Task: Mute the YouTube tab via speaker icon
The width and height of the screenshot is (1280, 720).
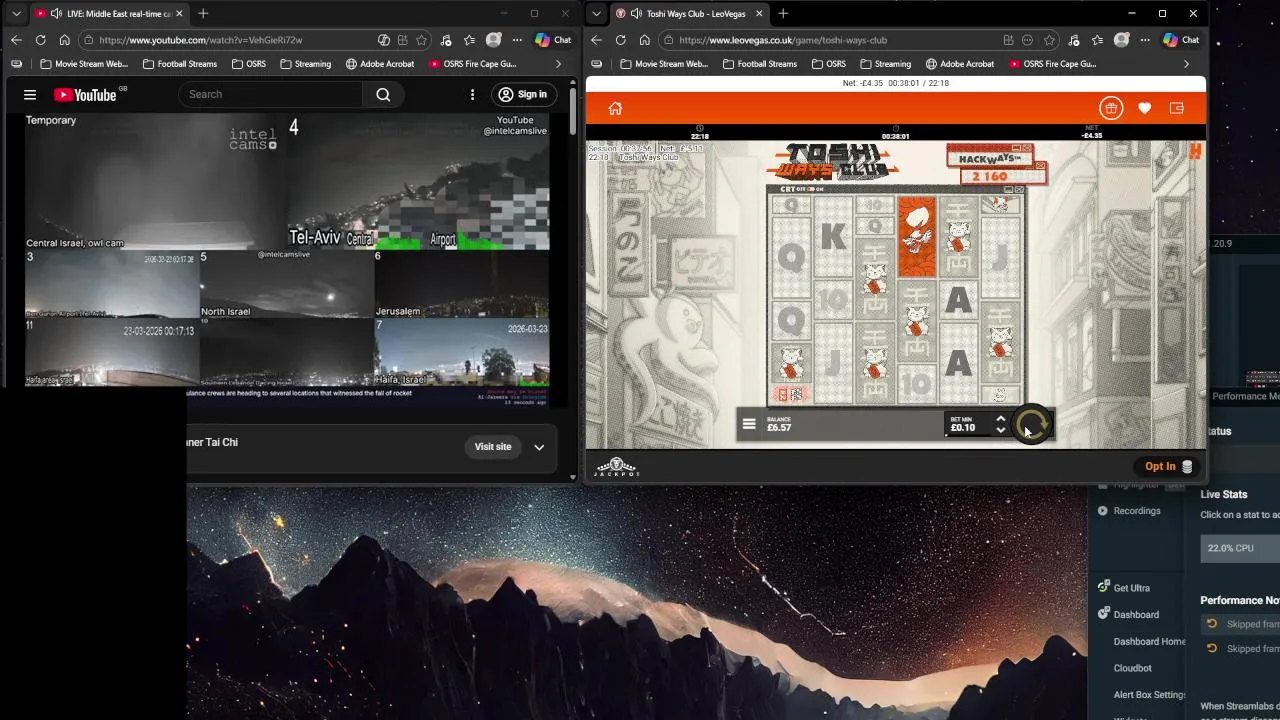Action: (56, 14)
